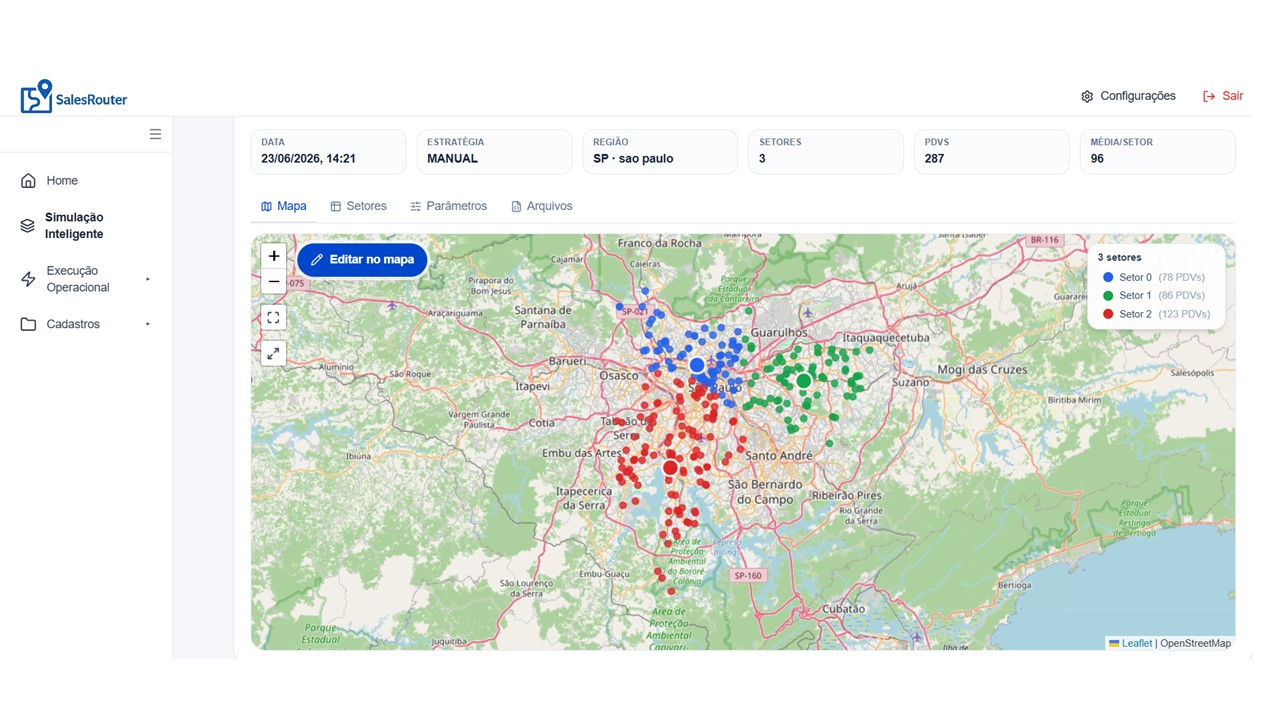1280x720 pixels.
Task: Click the blue Setor 0 legend dot
Action: (x=1108, y=277)
